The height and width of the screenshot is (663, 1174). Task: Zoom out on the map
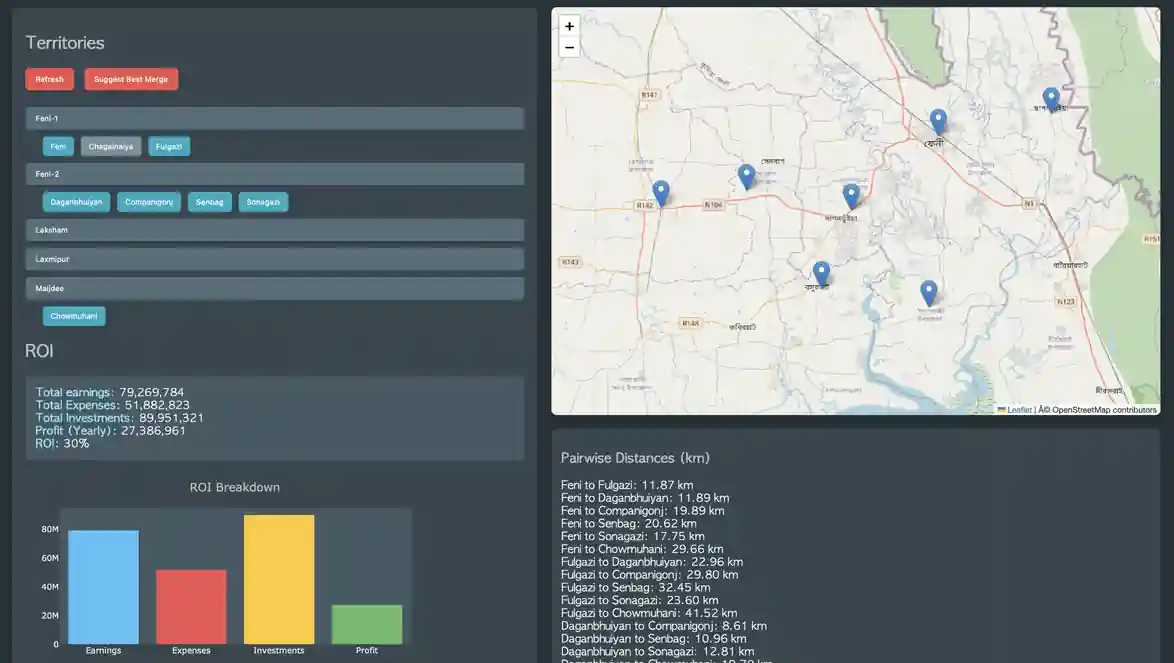tap(569, 48)
